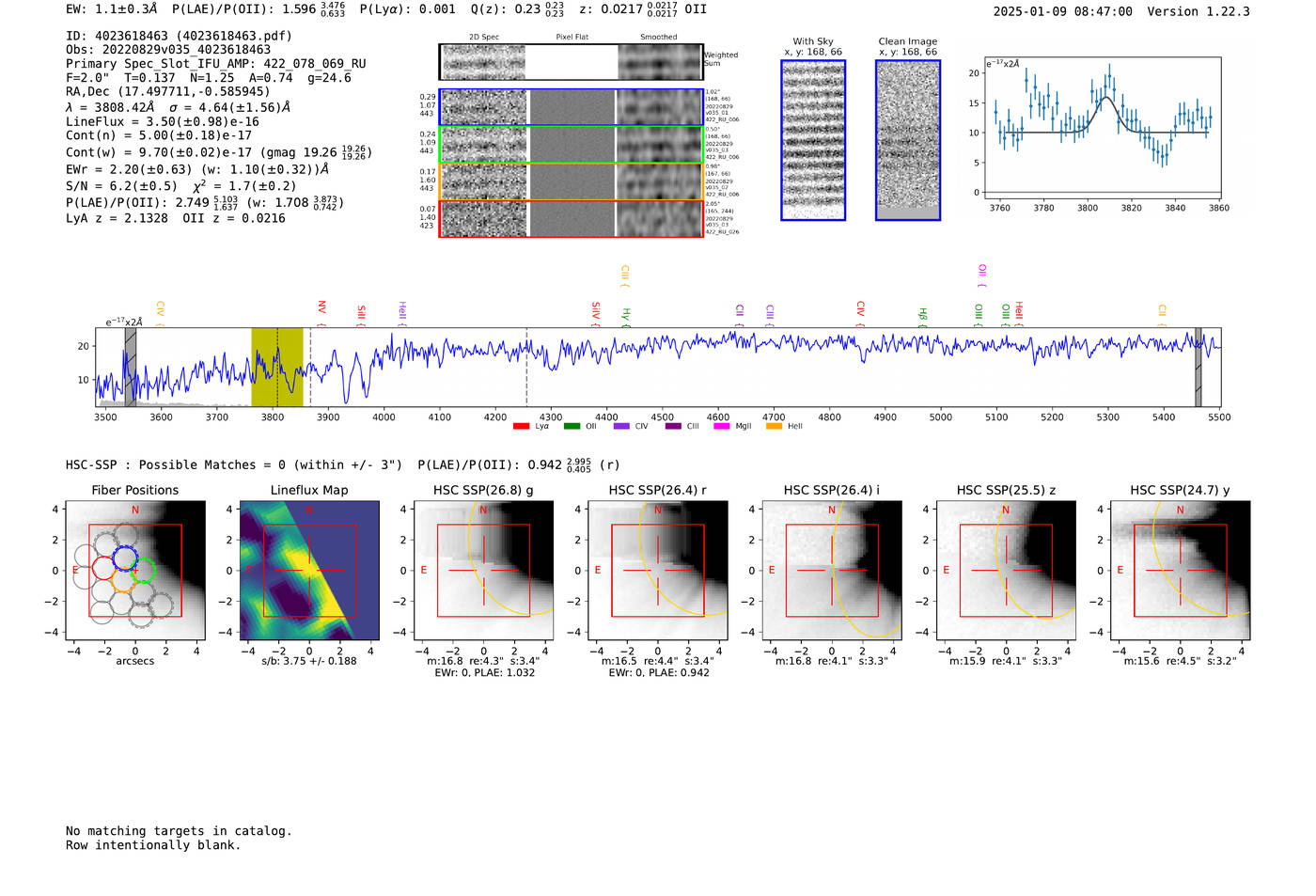Screen dimensions: 1316x896
Task: Click the 'Pixel Flat' column header
Action: [572, 37]
